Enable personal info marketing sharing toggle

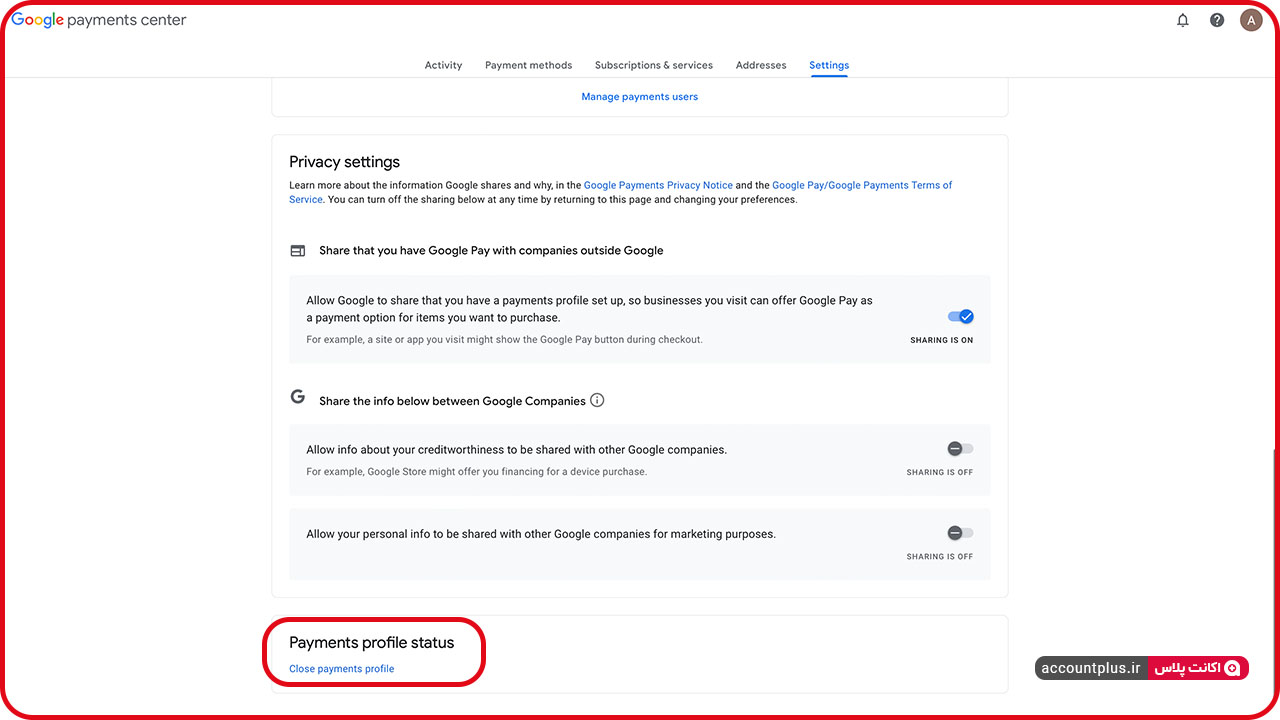tap(960, 533)
